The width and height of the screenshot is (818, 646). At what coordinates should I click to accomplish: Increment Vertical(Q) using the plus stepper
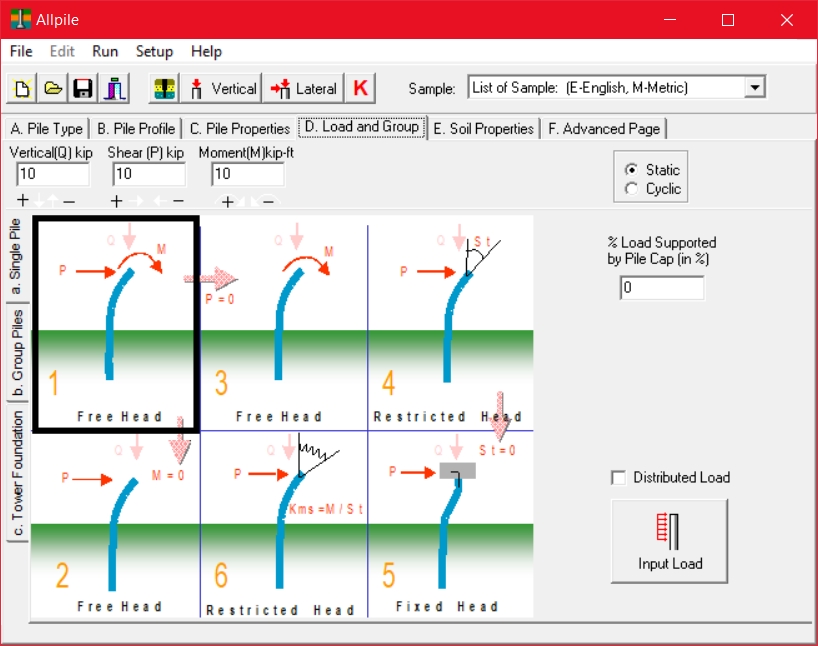click(22, 200)
